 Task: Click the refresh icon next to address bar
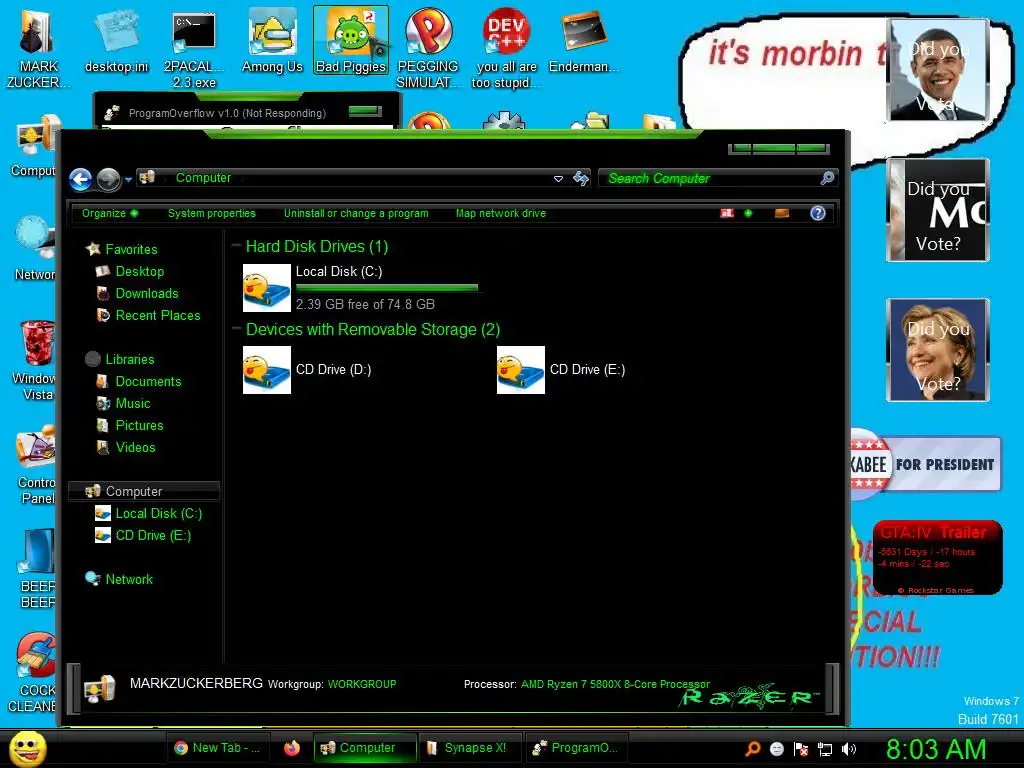[x=581, y=178]
